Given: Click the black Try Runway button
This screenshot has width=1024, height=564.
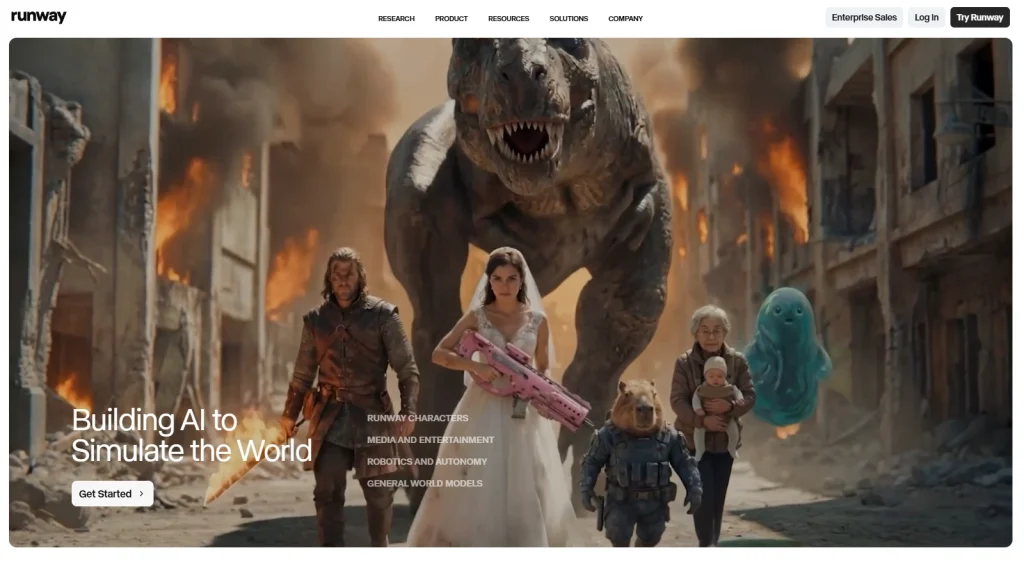Looking at the screenshot, I should (979, 18).
